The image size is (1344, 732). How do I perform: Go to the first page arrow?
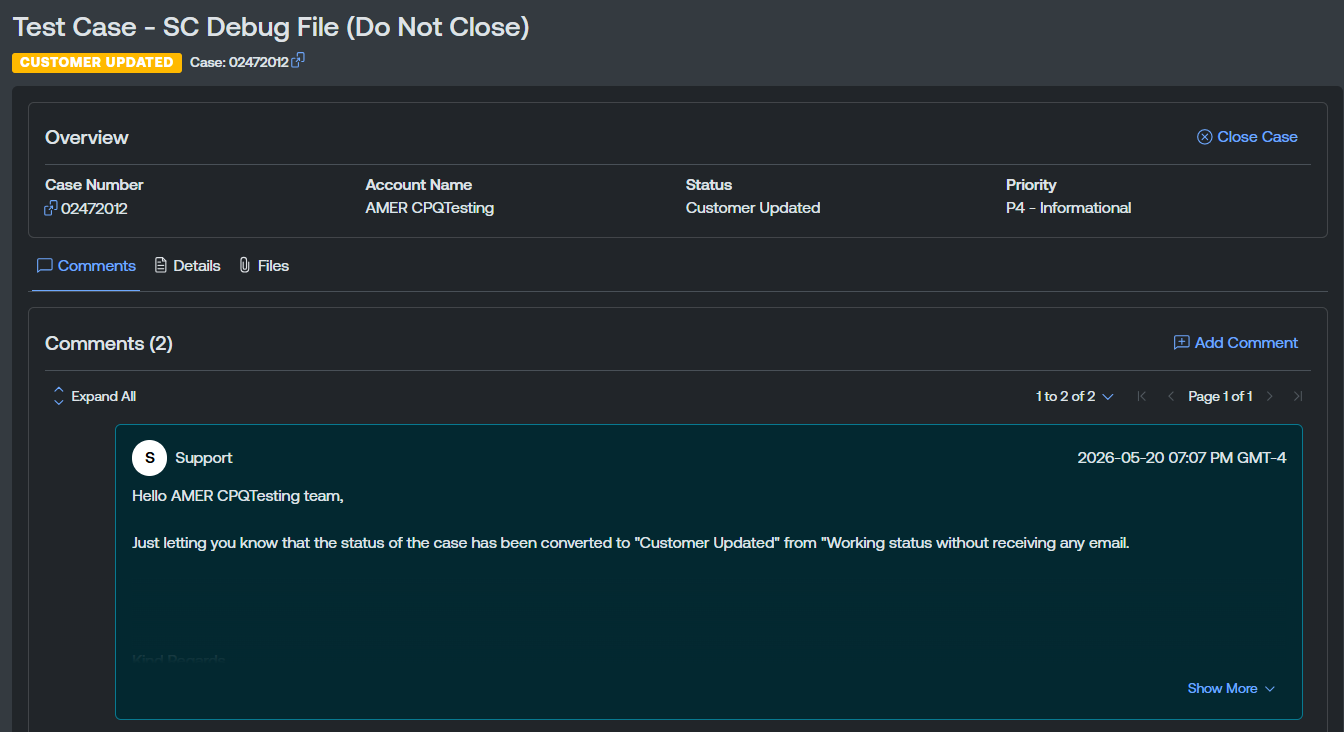(1142, 397)
